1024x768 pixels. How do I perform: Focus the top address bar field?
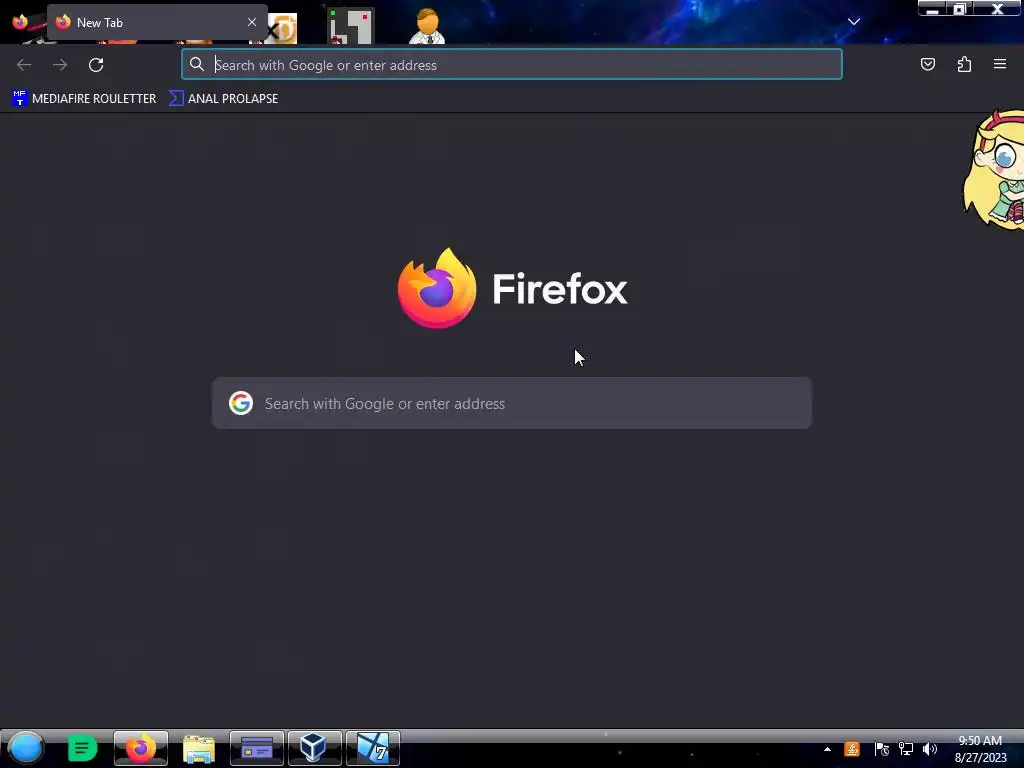512,65
